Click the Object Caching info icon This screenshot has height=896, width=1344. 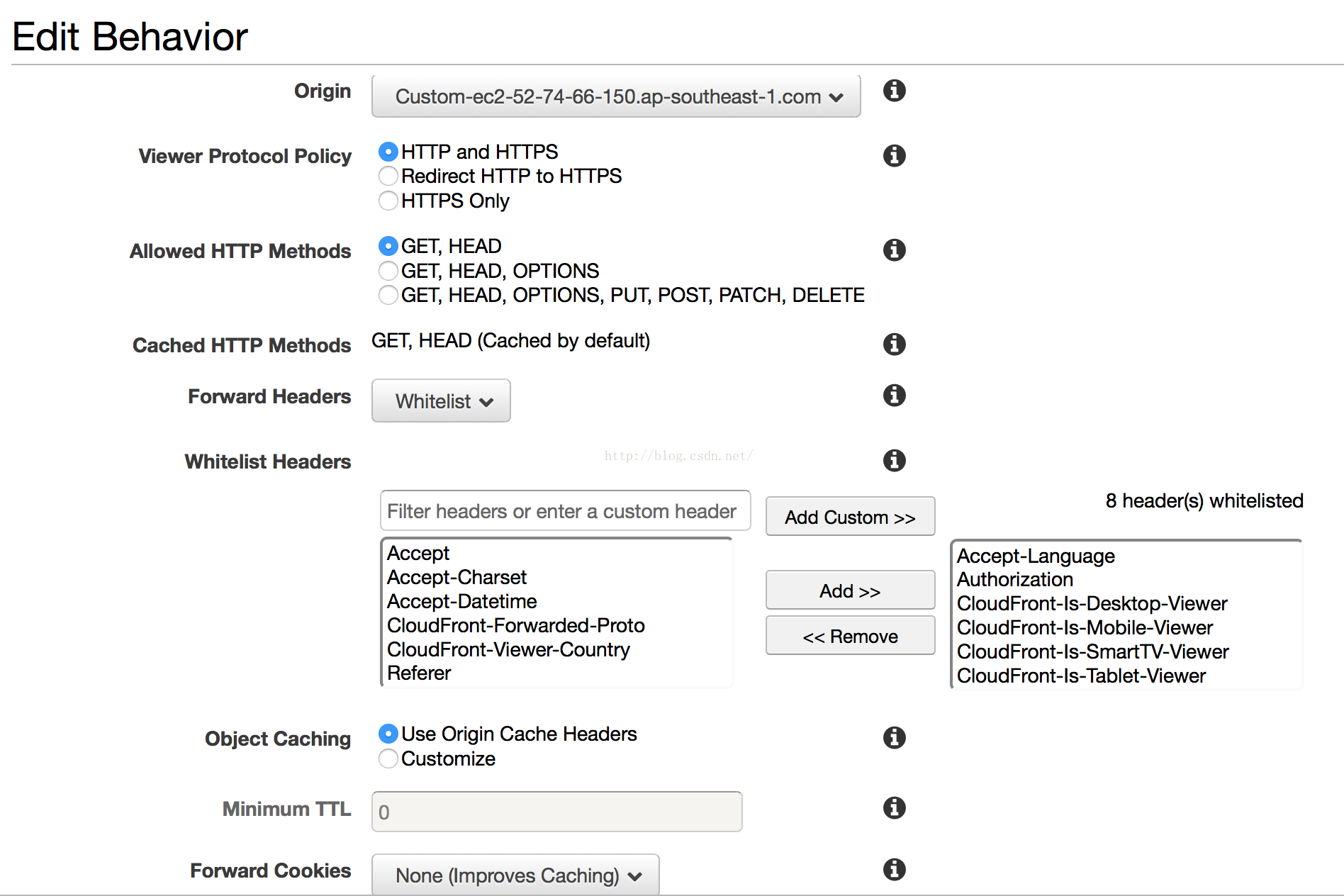[894, 737]
